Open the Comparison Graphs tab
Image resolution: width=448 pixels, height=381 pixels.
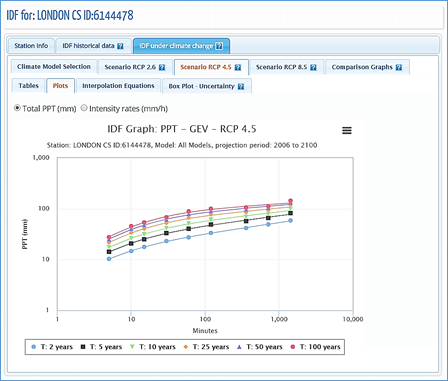(367, 67)
